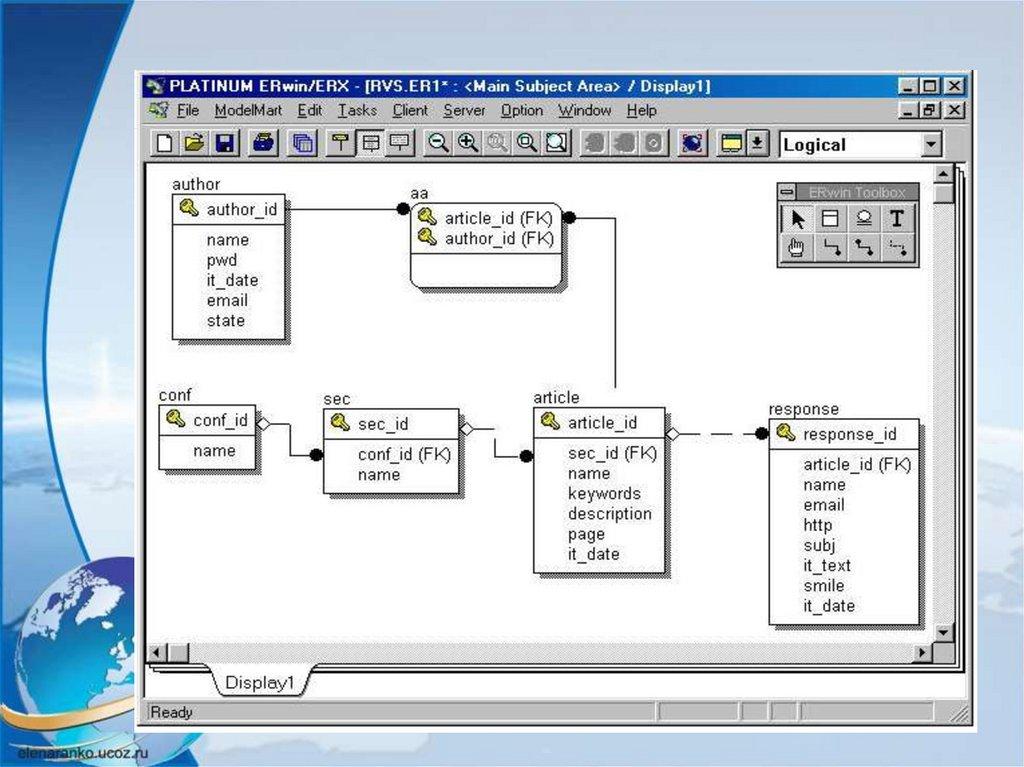Toggle the attribute-level display button
The width and height of the screenshot is (1024, 767).
(371, 144)
